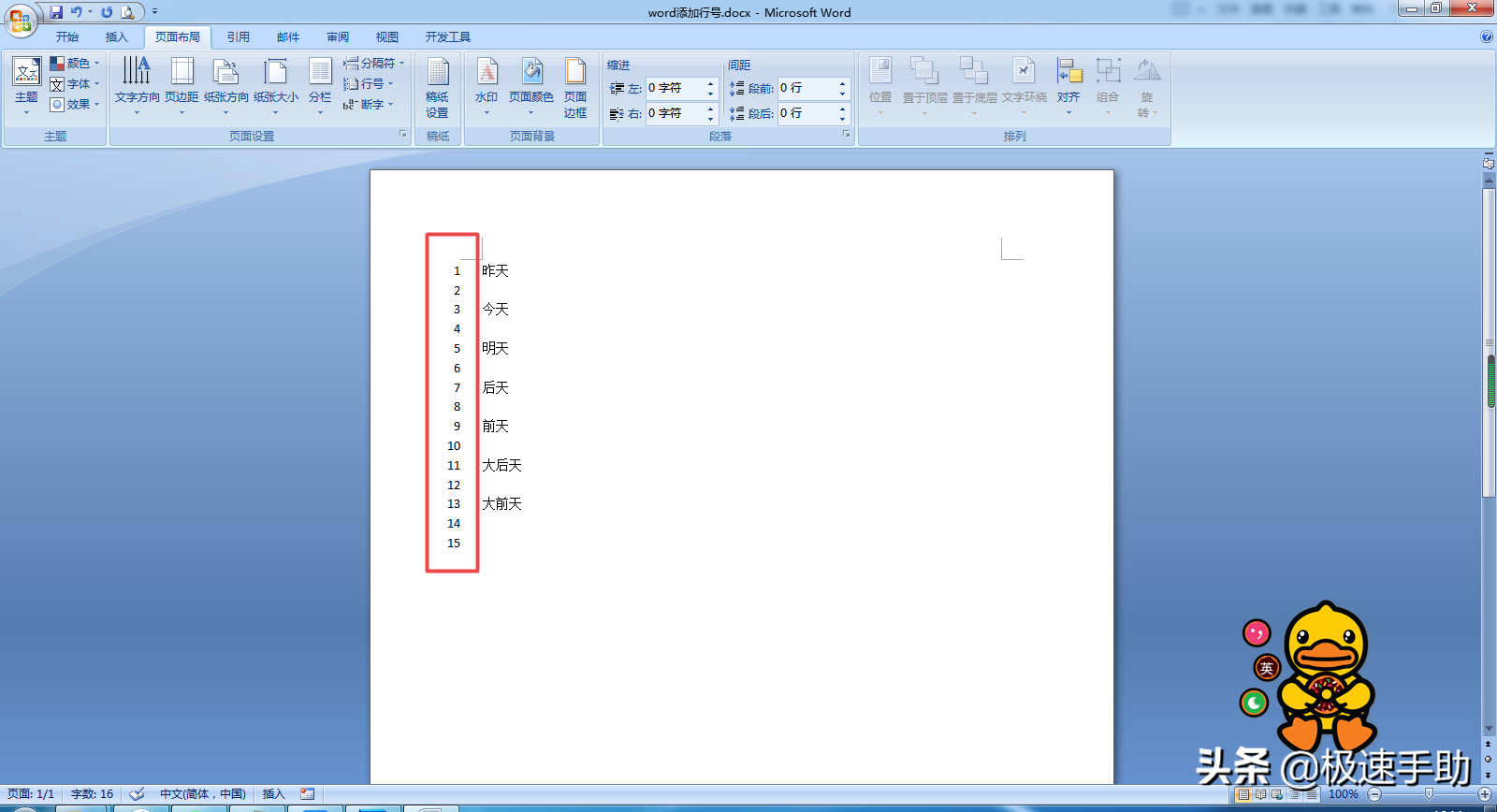
Task: Switch to the 插入 tab
Action: pos(117,37)
